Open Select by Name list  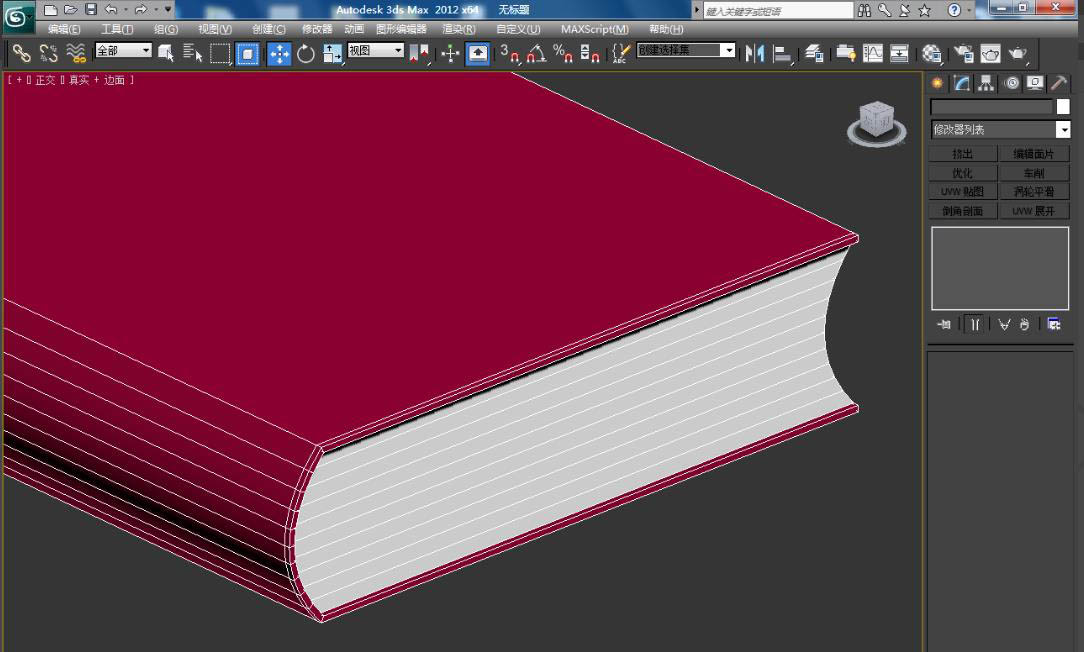point(193,53)
